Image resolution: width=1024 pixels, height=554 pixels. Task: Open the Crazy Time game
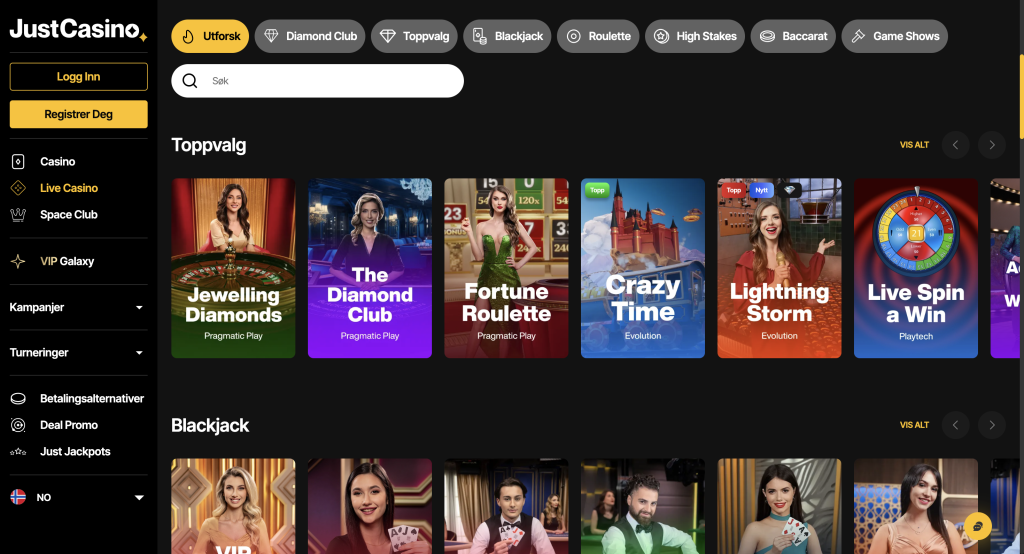(643, 268)
